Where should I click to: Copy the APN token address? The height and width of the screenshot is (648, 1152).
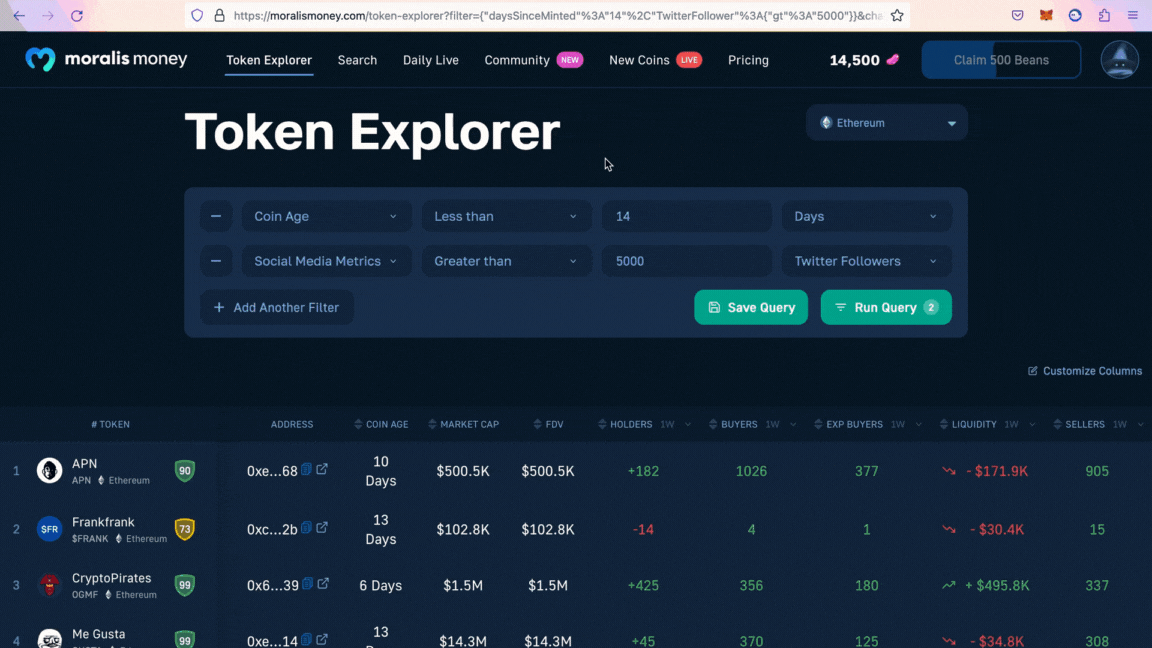(306, 469)
